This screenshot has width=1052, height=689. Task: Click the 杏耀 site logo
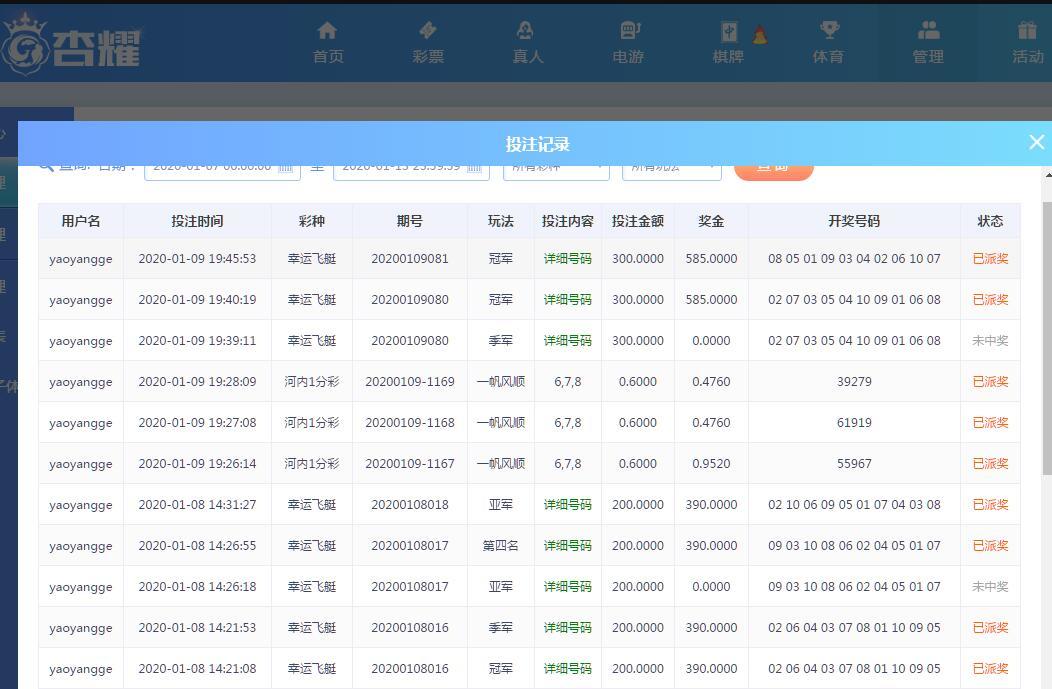click(x=71, y=46)
